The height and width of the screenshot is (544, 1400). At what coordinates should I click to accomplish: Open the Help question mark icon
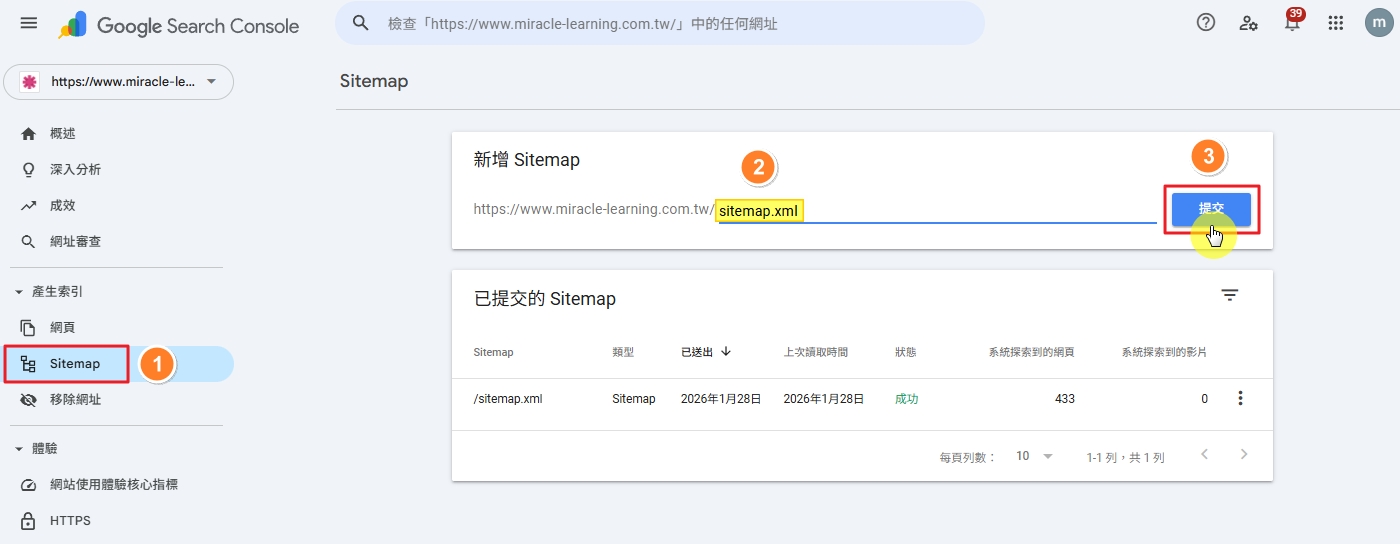click(x=1206, y=23)
